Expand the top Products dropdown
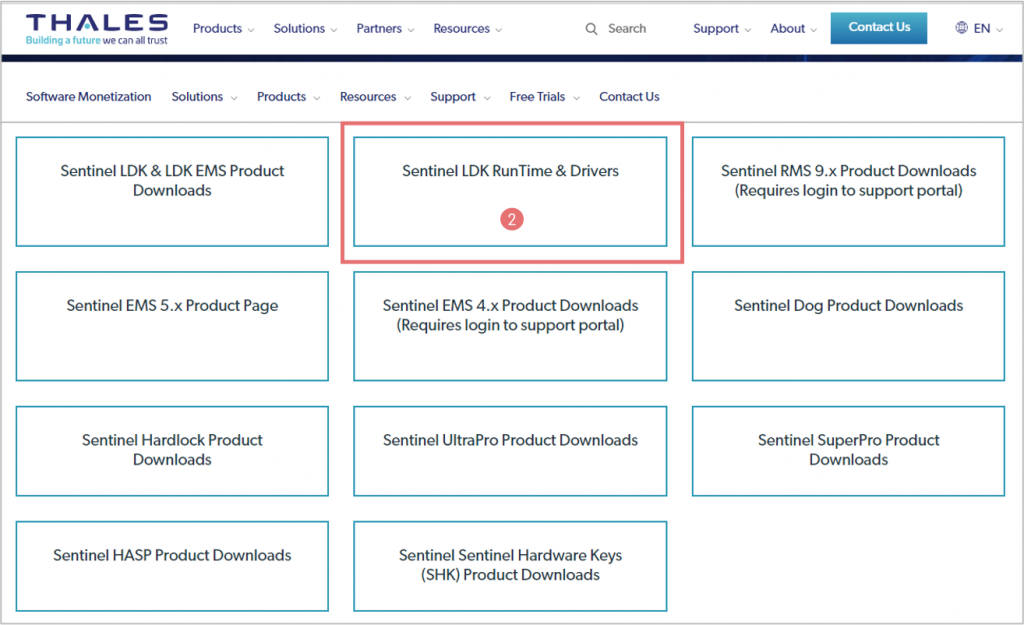Viewport: 1024px width, 625px height. coord(223,29)
